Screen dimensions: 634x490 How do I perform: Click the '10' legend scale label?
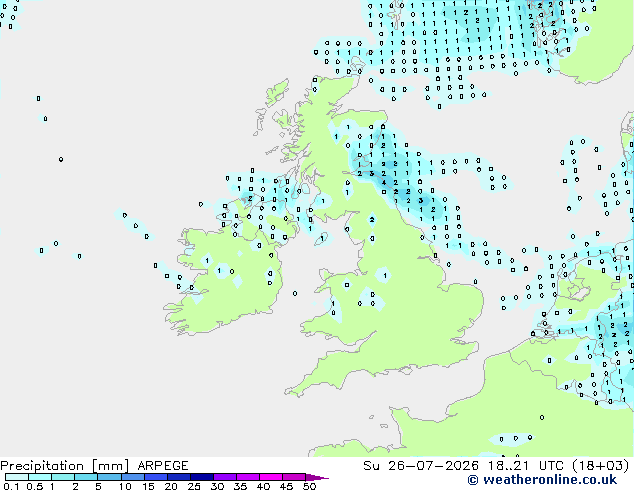pos(125,486)
